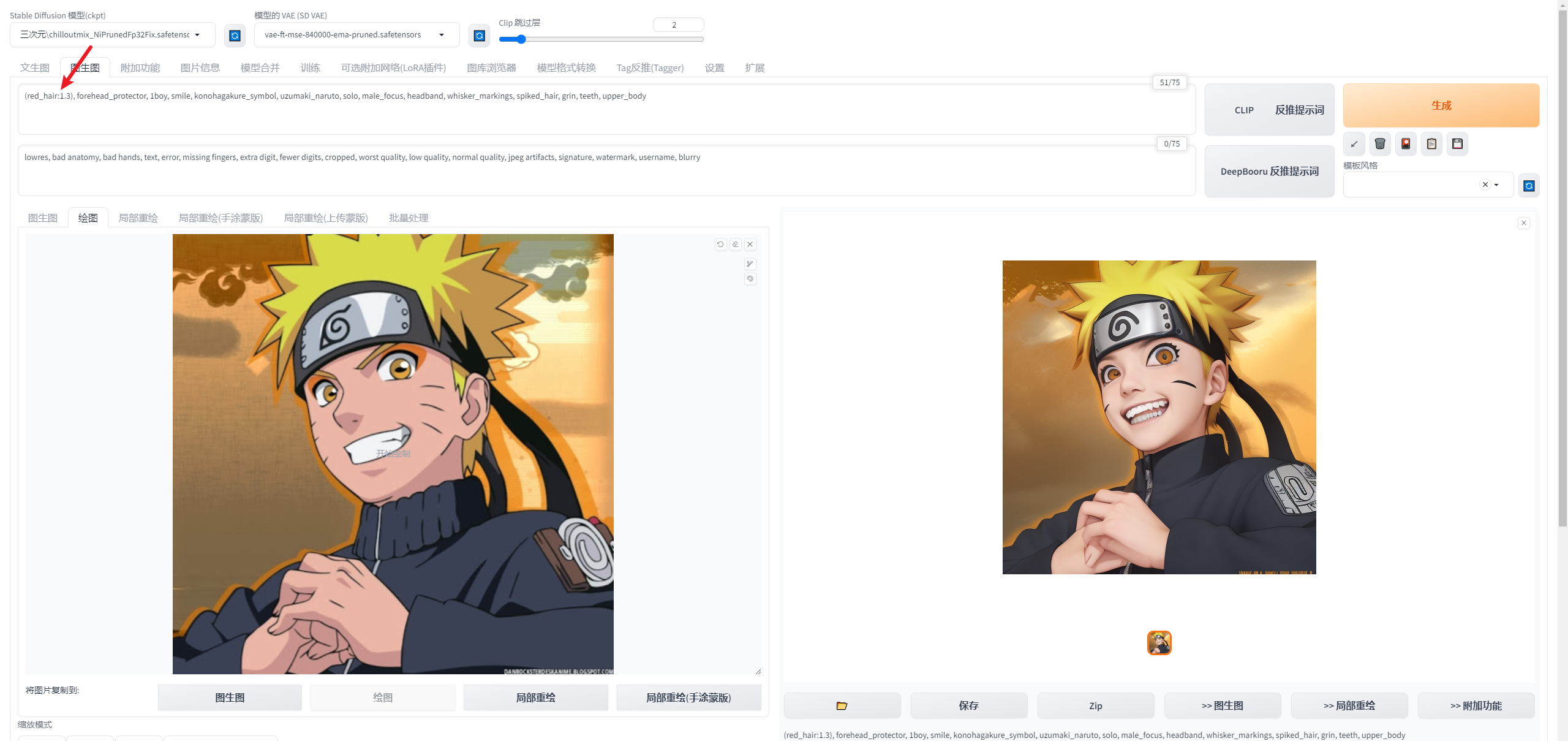Undo the last sketch stroke on canvas
This screenshot has height=741, width=1568.
pos(720,244)
